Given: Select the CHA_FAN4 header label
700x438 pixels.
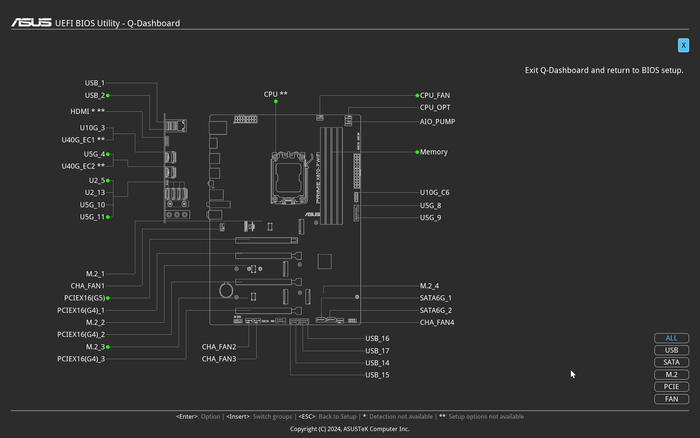Looking at the screenshot, I should [x=436, y=322].
